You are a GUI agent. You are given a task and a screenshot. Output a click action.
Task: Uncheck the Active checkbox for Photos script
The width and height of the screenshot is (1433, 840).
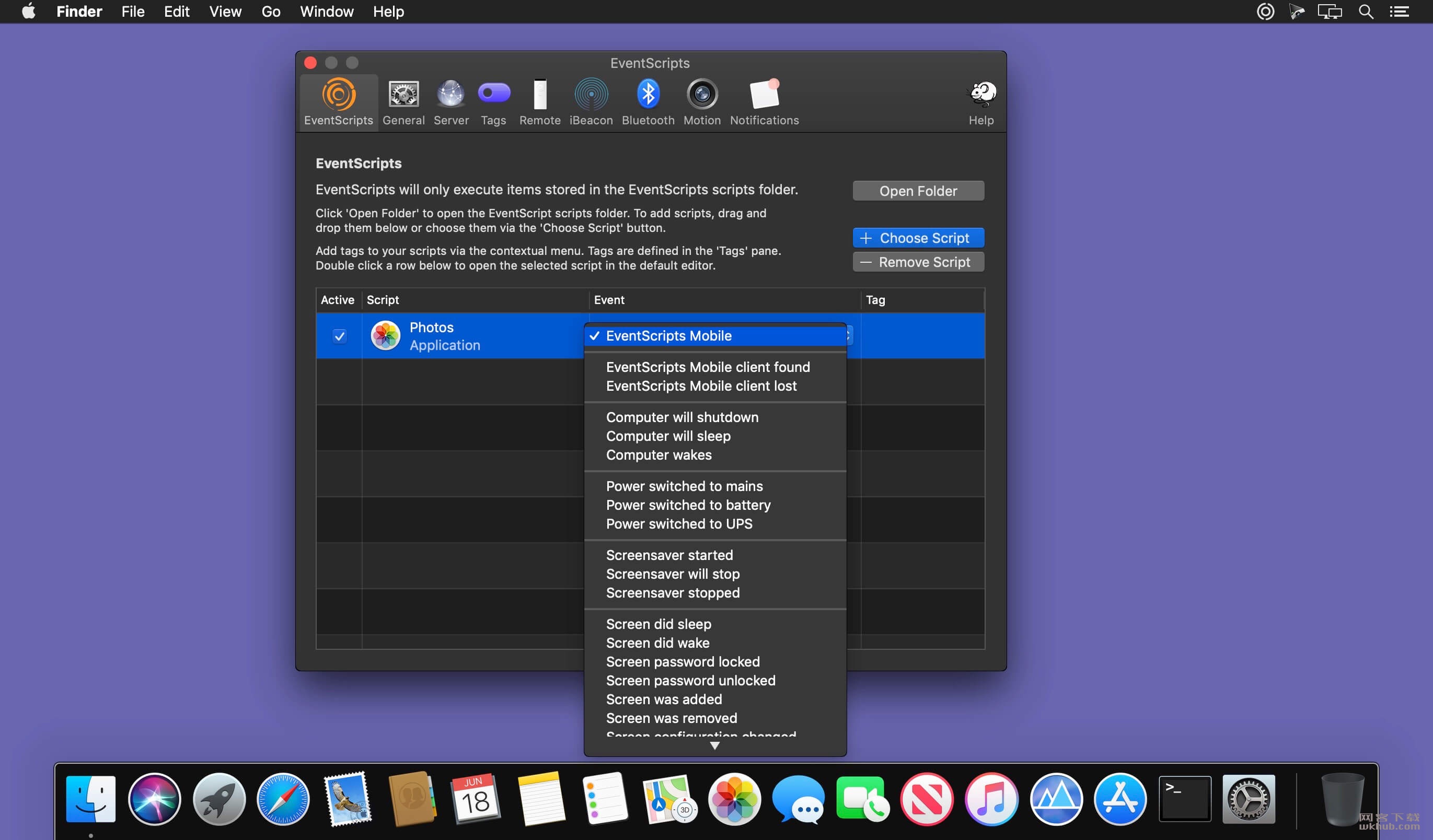click(x=340, y=336)
